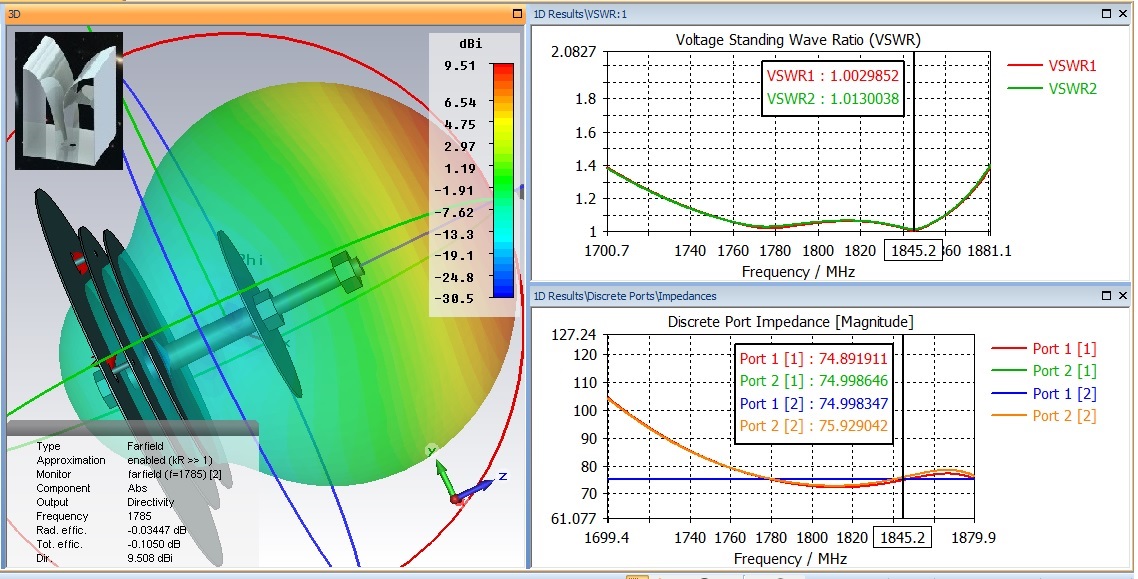Viewport: 1138px width, 579px height.
Task: Click the Rad. effic. value -0.03447 dB
Action: 157,530
